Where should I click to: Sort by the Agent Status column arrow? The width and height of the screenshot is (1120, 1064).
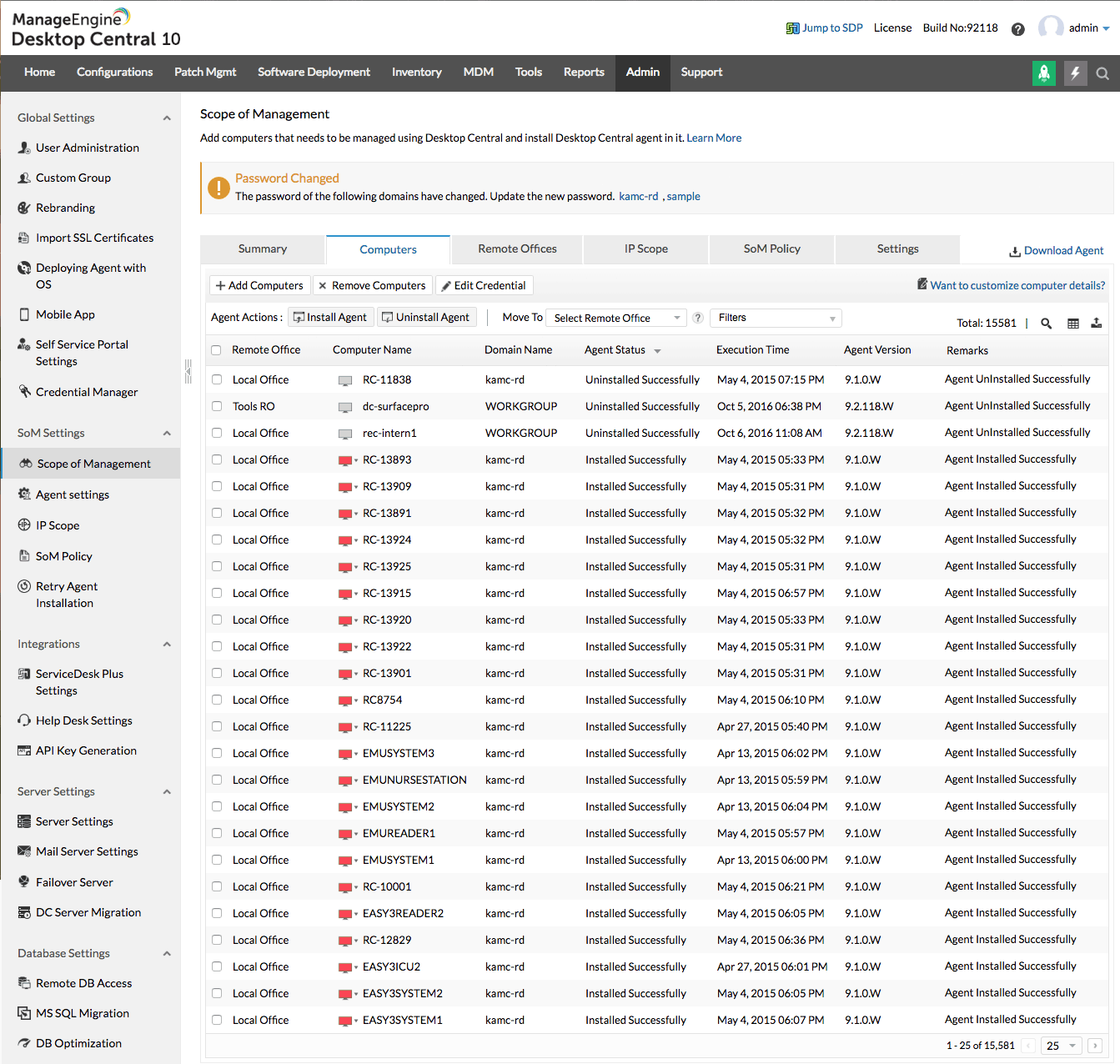pyautogui.click(x=657, y=351)
